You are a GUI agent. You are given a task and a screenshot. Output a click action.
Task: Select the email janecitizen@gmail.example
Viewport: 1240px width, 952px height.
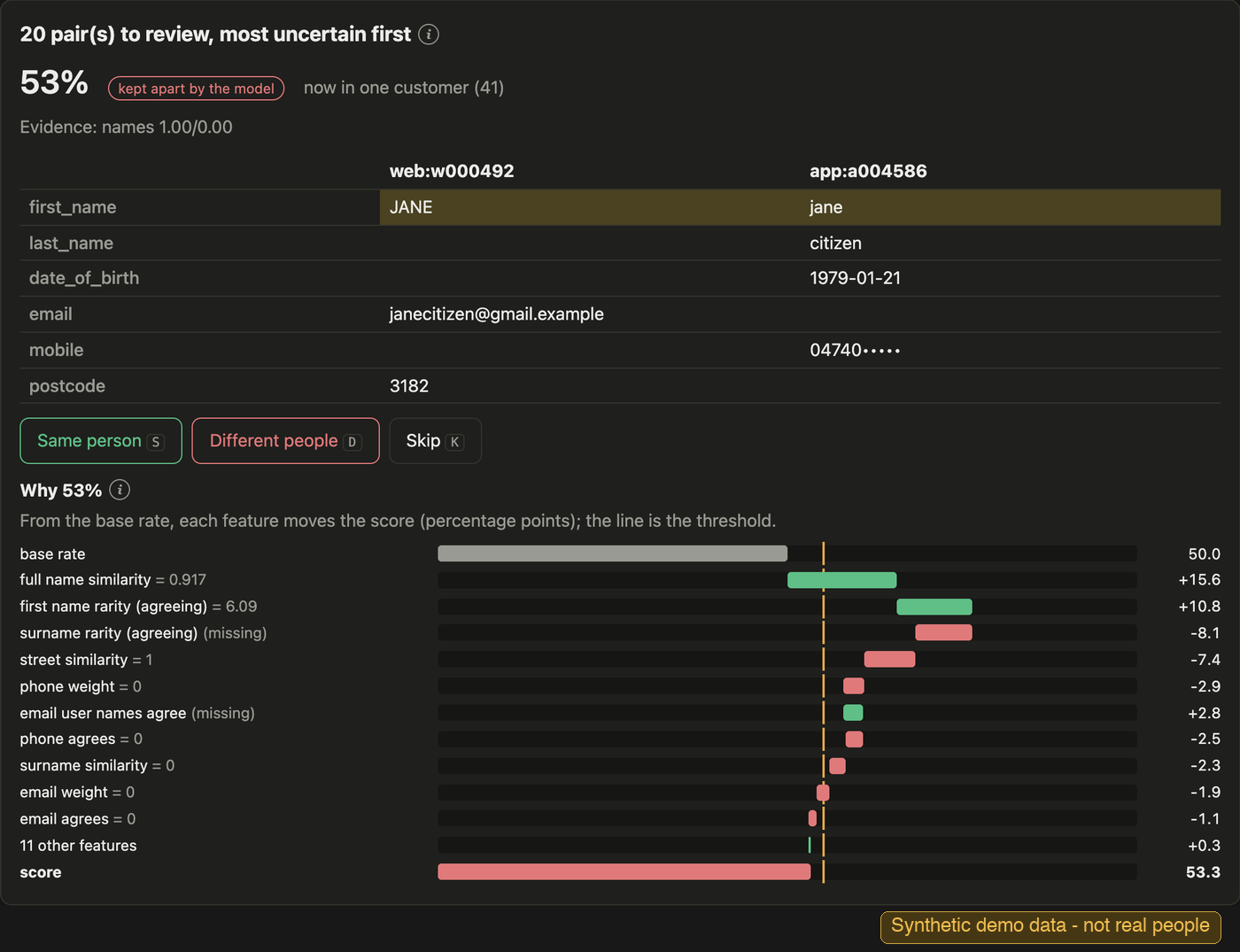[496, 314]
